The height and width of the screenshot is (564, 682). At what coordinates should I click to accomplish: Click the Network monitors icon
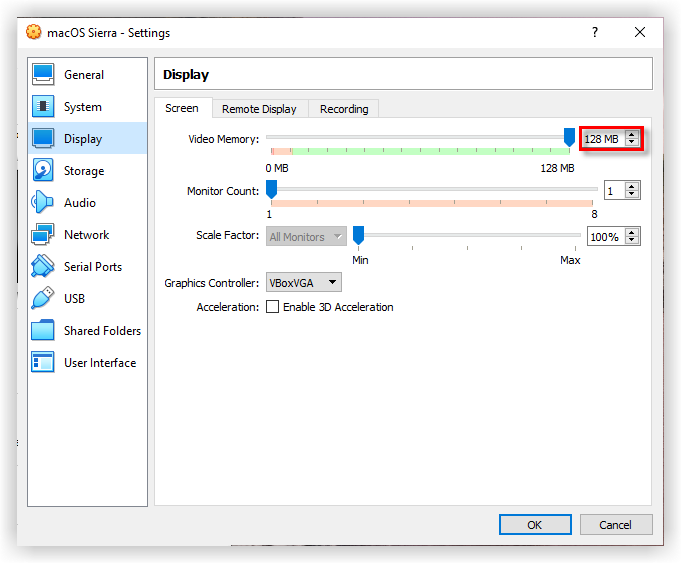[x=43, y=234]
